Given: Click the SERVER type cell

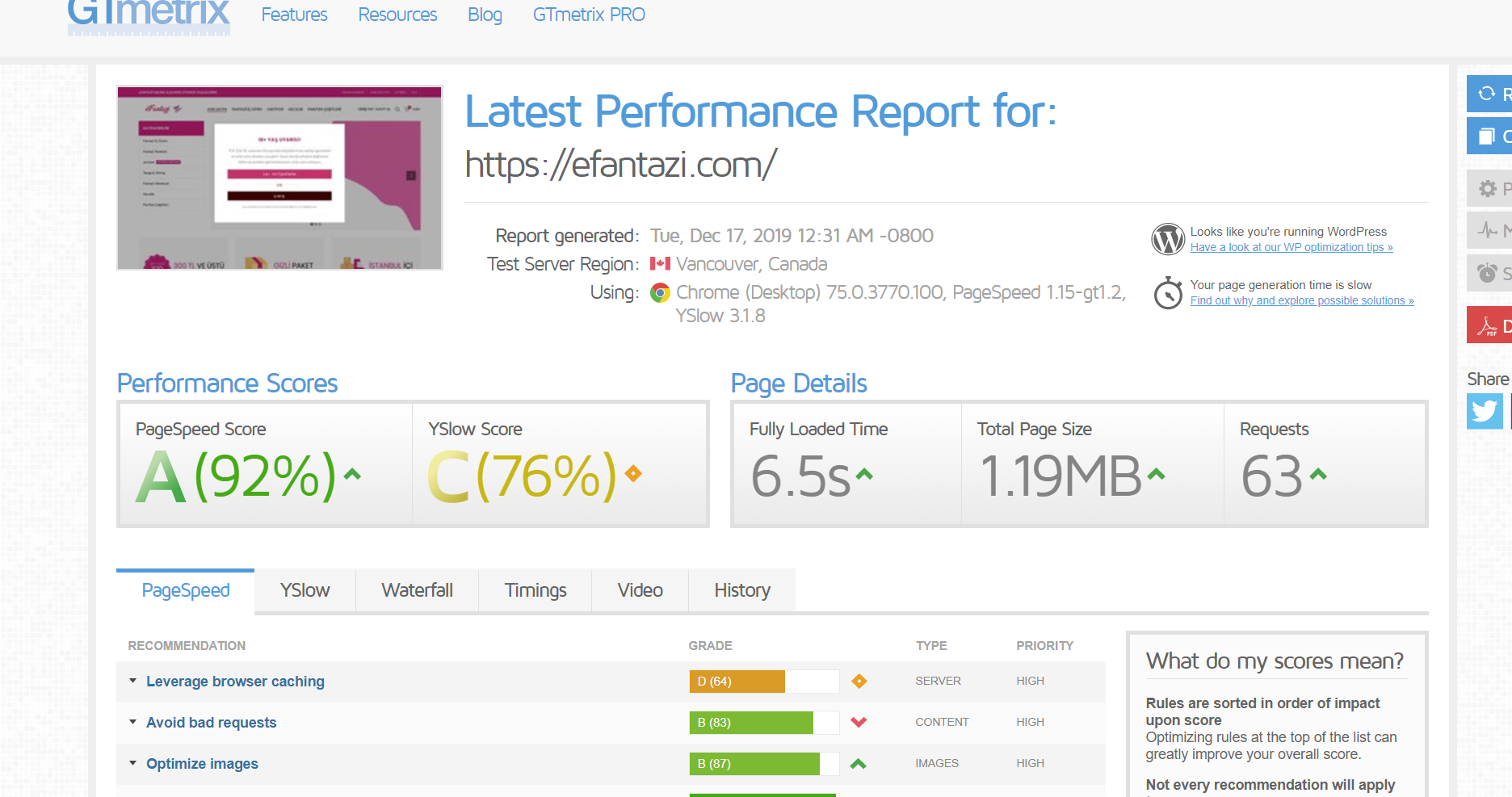Looking at the screenshot, I should pyautogui.click(x=938, y=681).
